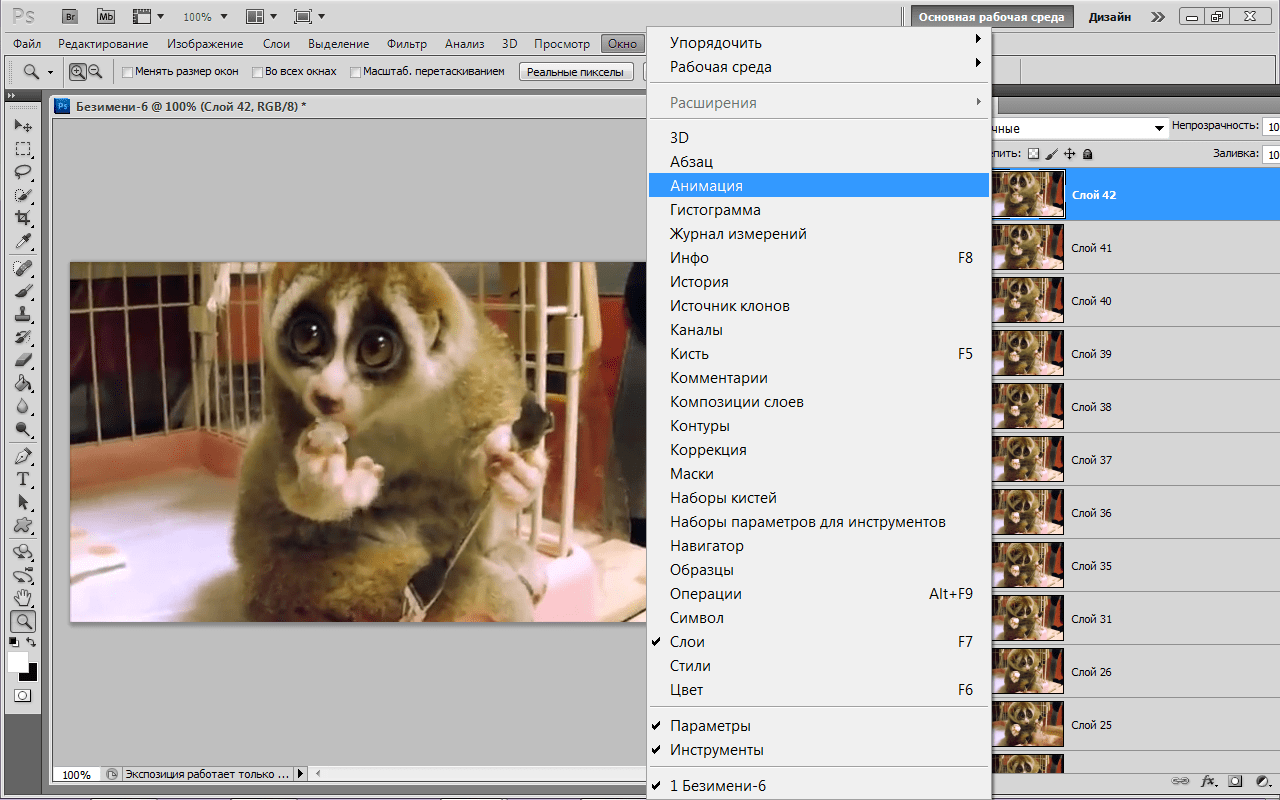Image resolution: width=1280 pixels, height=800 pixels.
Task: Create new adjustment layer
Action: (x=1262, y=781)
